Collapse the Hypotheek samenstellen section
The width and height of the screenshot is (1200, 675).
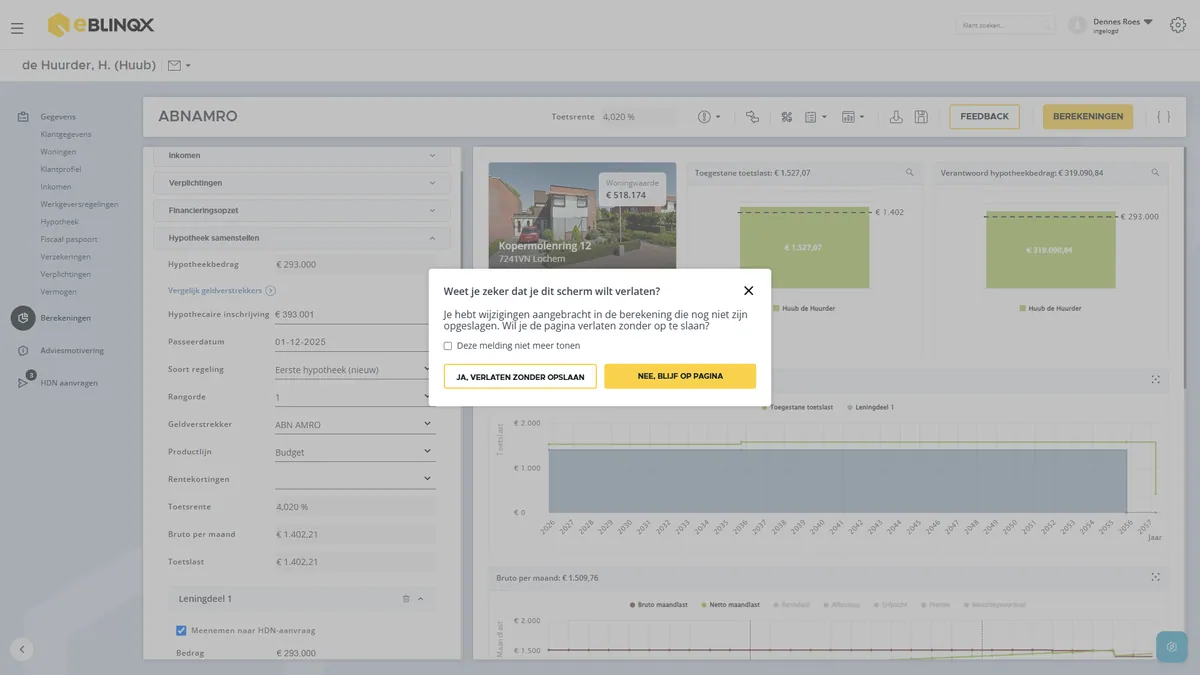pos(302,238)
